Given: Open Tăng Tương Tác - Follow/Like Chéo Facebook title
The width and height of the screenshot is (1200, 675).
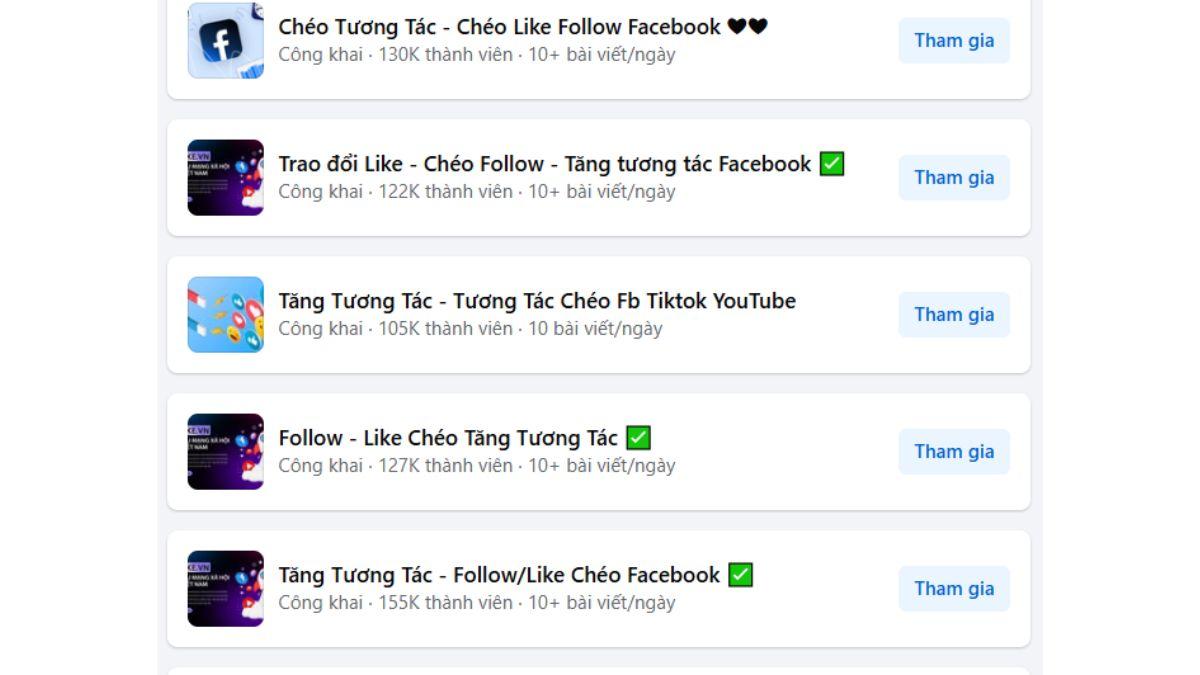Looking at the screenshot, I should (x=499, y=575).
